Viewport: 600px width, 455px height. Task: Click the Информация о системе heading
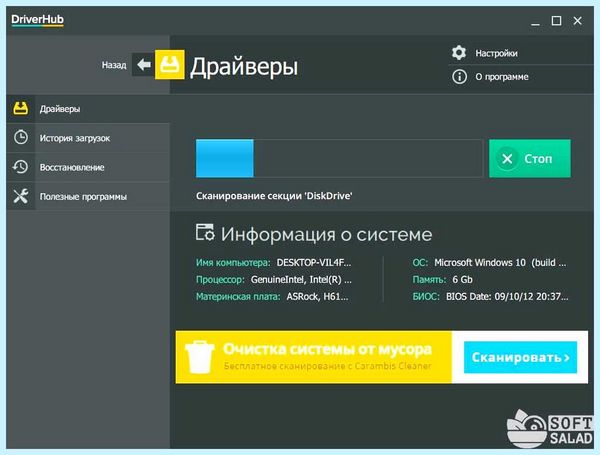[x=326, y=234]
